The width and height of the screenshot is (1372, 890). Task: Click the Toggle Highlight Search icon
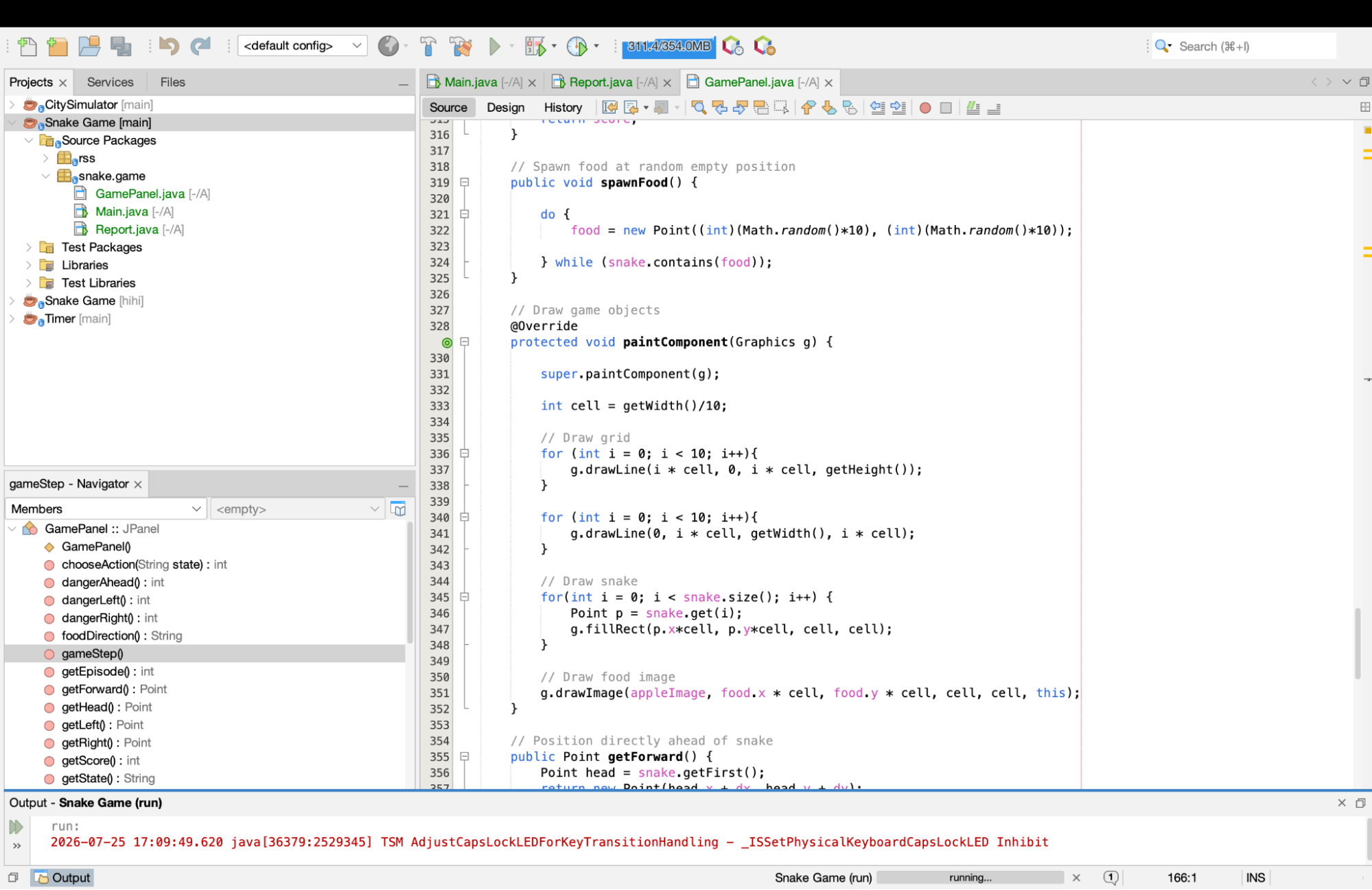tap(760, 107)
